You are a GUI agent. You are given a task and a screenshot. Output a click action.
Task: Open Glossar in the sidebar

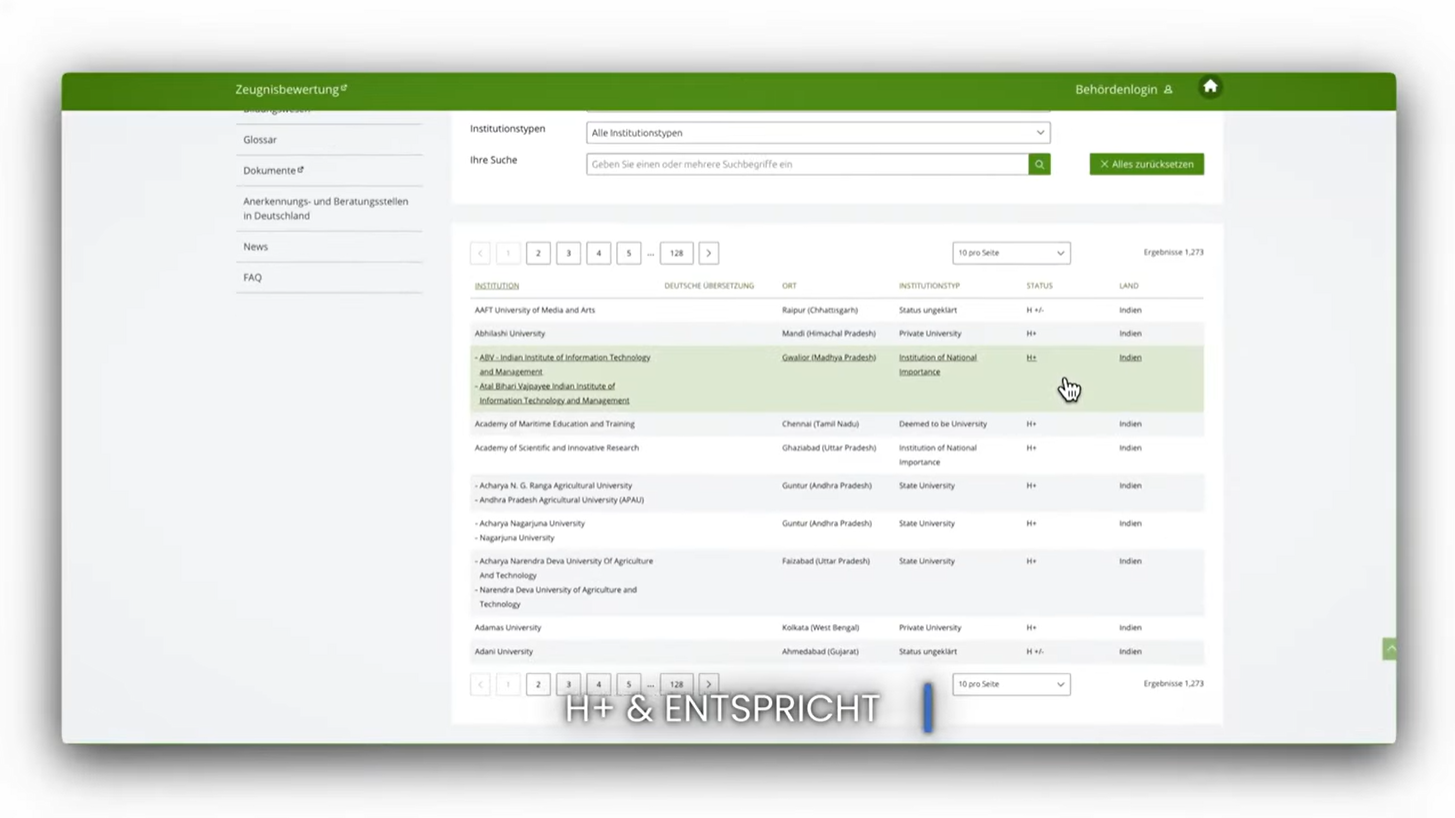[260, 140]
